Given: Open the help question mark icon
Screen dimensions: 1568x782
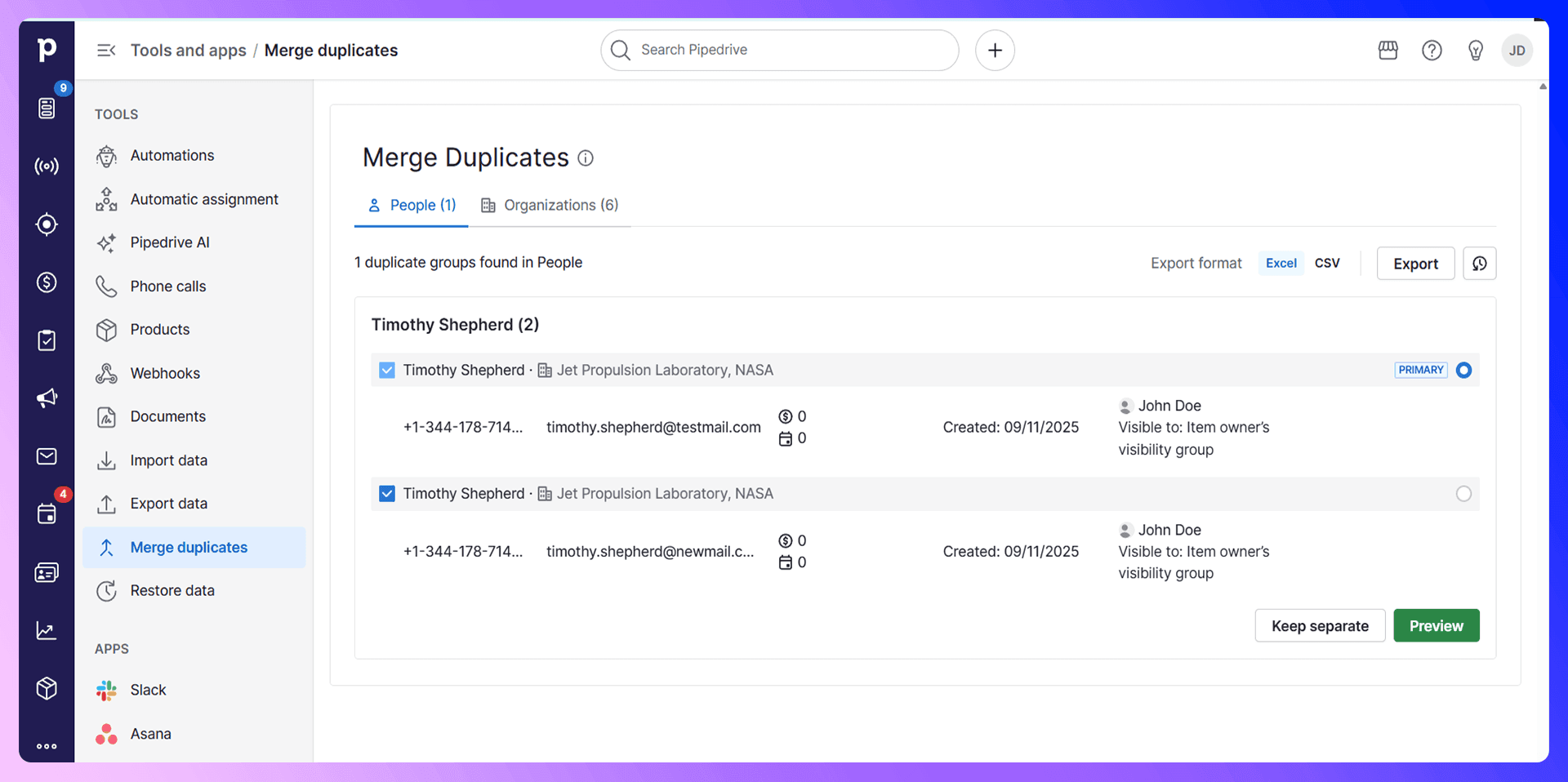Looking at the screenshot, I should 1432,51.
